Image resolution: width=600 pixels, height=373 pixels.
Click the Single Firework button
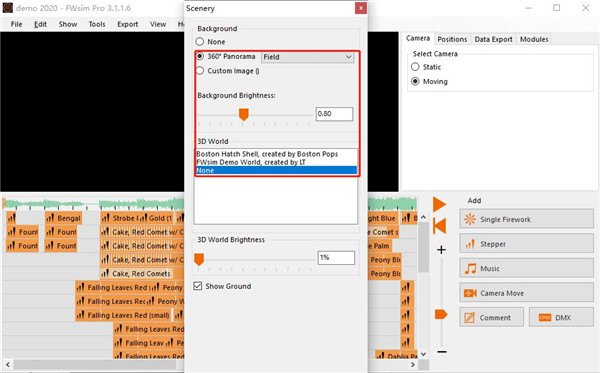(527, 219)
